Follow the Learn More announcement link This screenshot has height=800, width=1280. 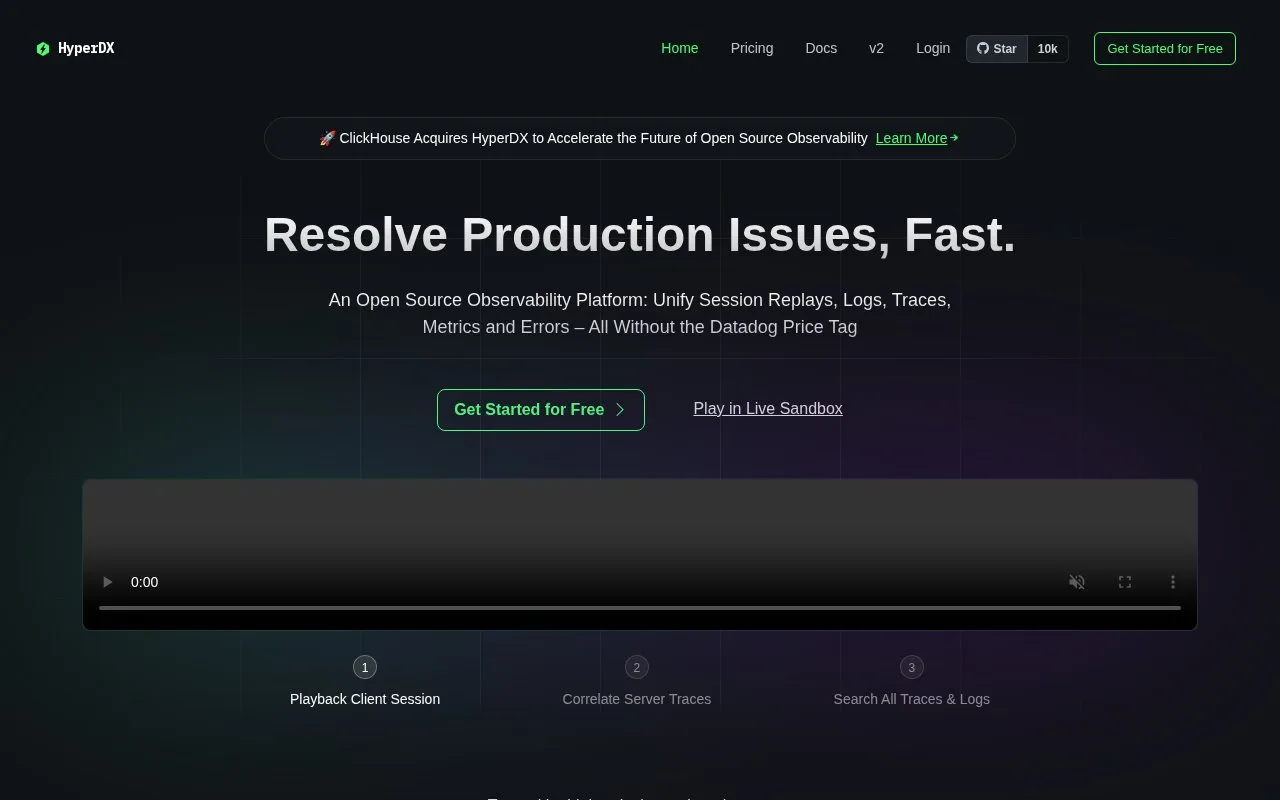pos(917,138)
